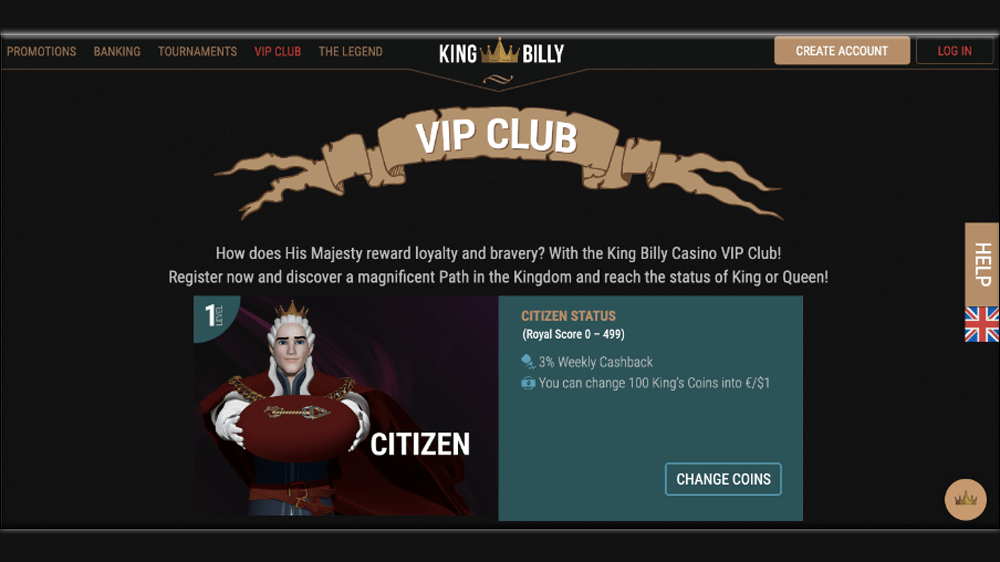Image resolution: width=1000 pixels, height=562 pixels.
Task: Click the swirl ornament below the logo
Action: 498,79
